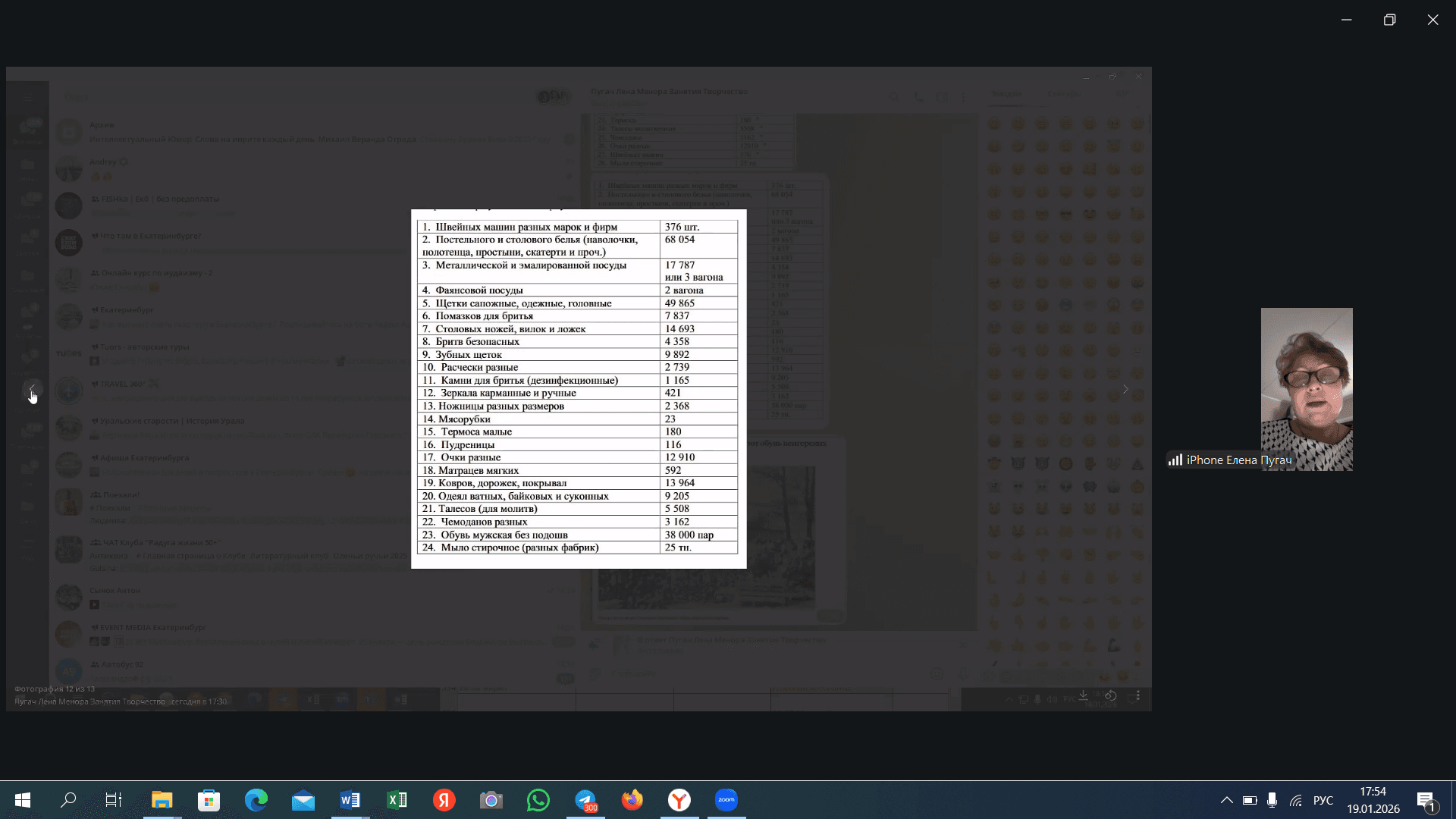The height and width of the screenshot is (819, 1456).
Task: Open network Wi-Fi status in tray
Action: pos(1296,800)
